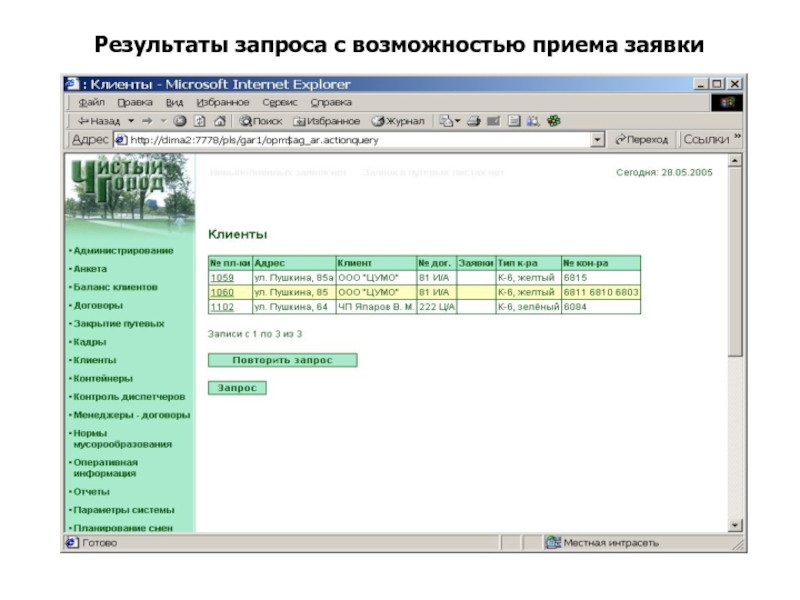800x600 pixels.
Task: Click the Print icon in toolbar
Action: [474, 121]
